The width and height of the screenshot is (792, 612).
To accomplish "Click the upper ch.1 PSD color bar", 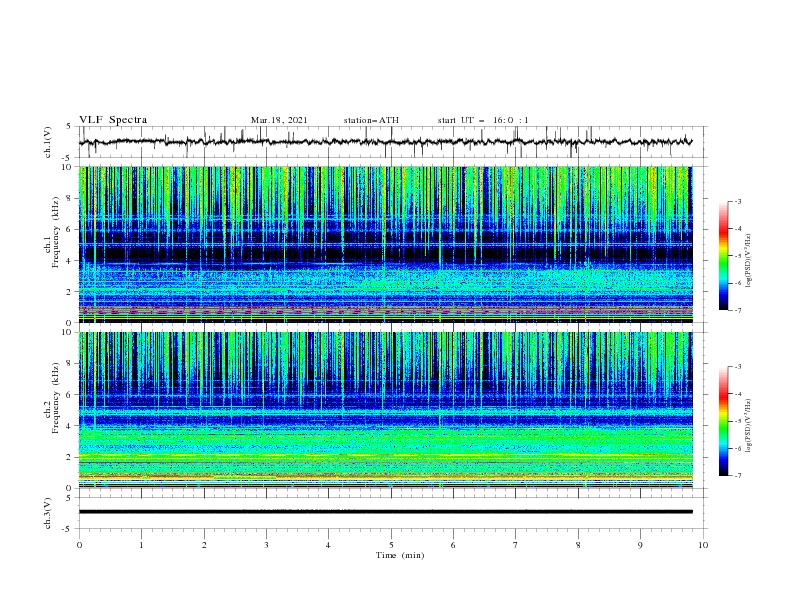I will click(x=723, y=256).
